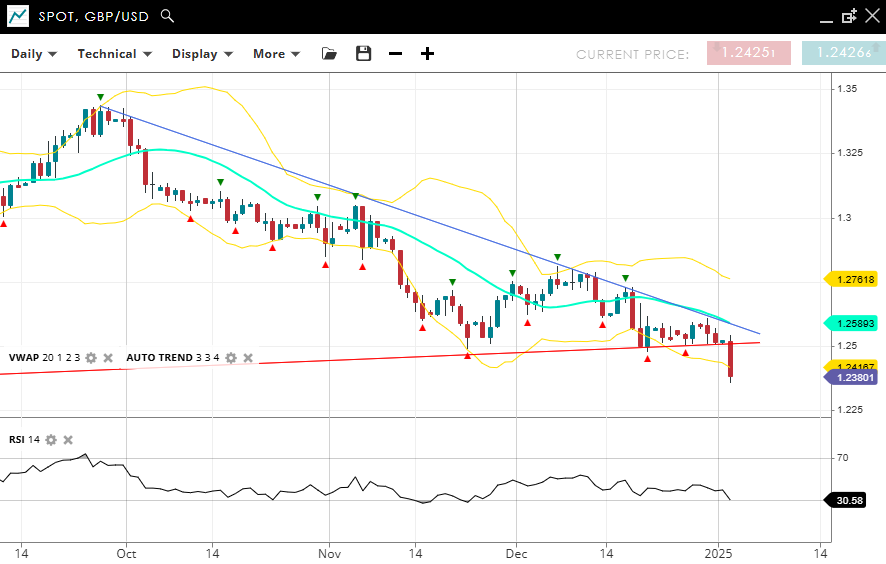Click the search magnifier next to GBP/USD
This screenshot has width=886, height=564.
[x=167, y=16]
